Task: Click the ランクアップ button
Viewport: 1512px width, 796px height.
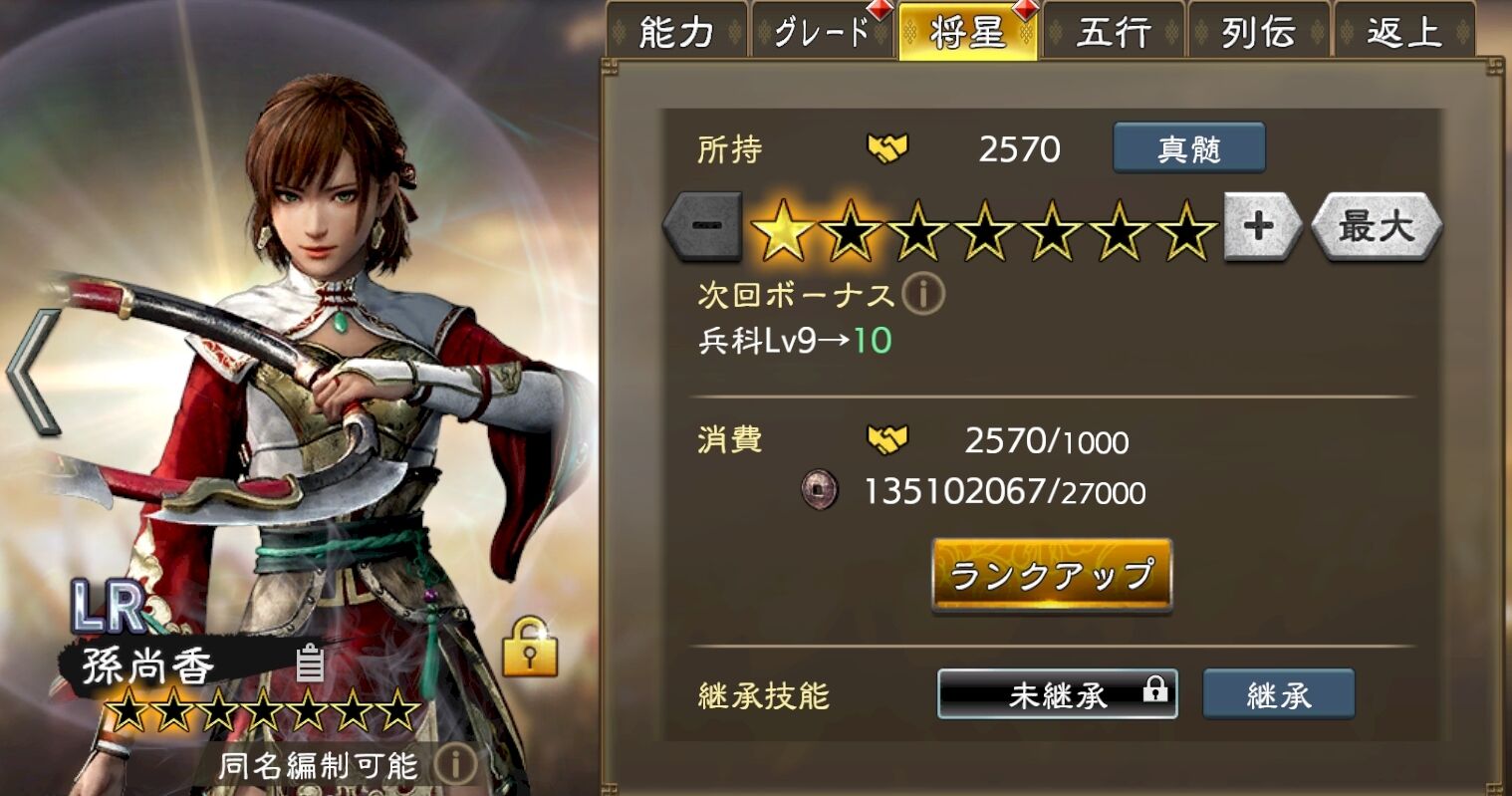Action: [1052, 575]
